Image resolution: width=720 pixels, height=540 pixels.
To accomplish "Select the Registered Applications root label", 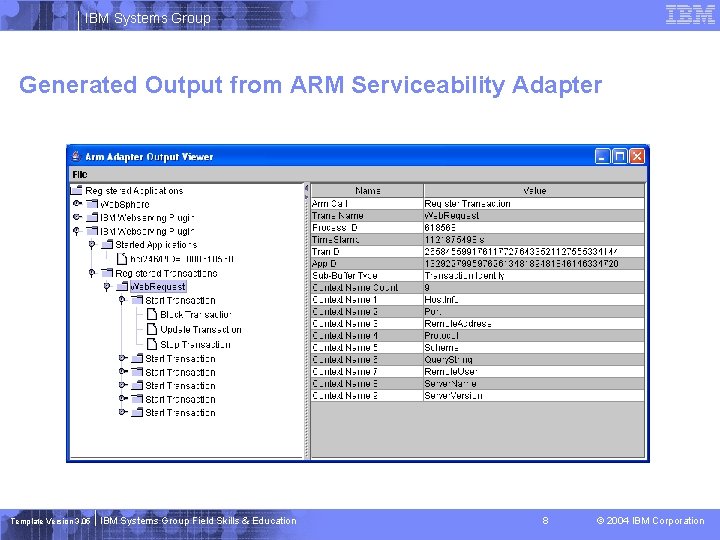I will coord(134,190).
